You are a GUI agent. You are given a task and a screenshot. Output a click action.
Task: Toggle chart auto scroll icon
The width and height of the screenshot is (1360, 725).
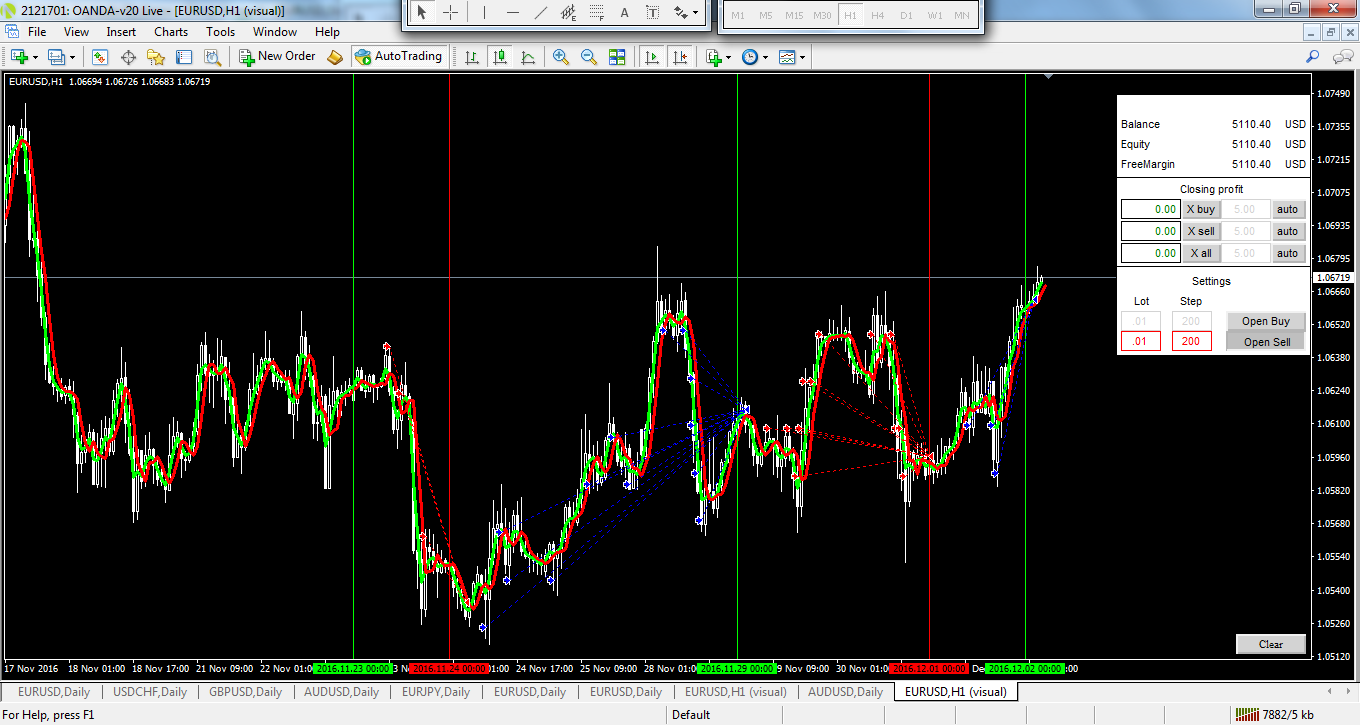(x=652, y=57)
